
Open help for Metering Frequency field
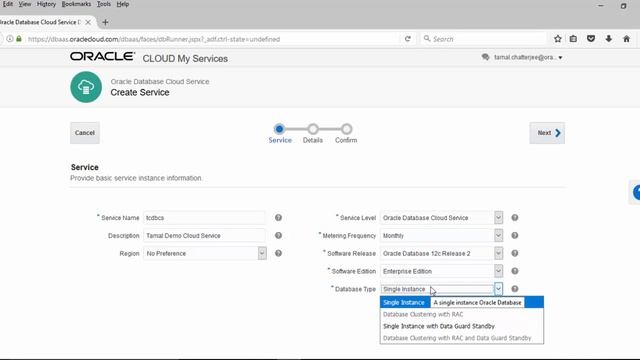coord(515,236)
